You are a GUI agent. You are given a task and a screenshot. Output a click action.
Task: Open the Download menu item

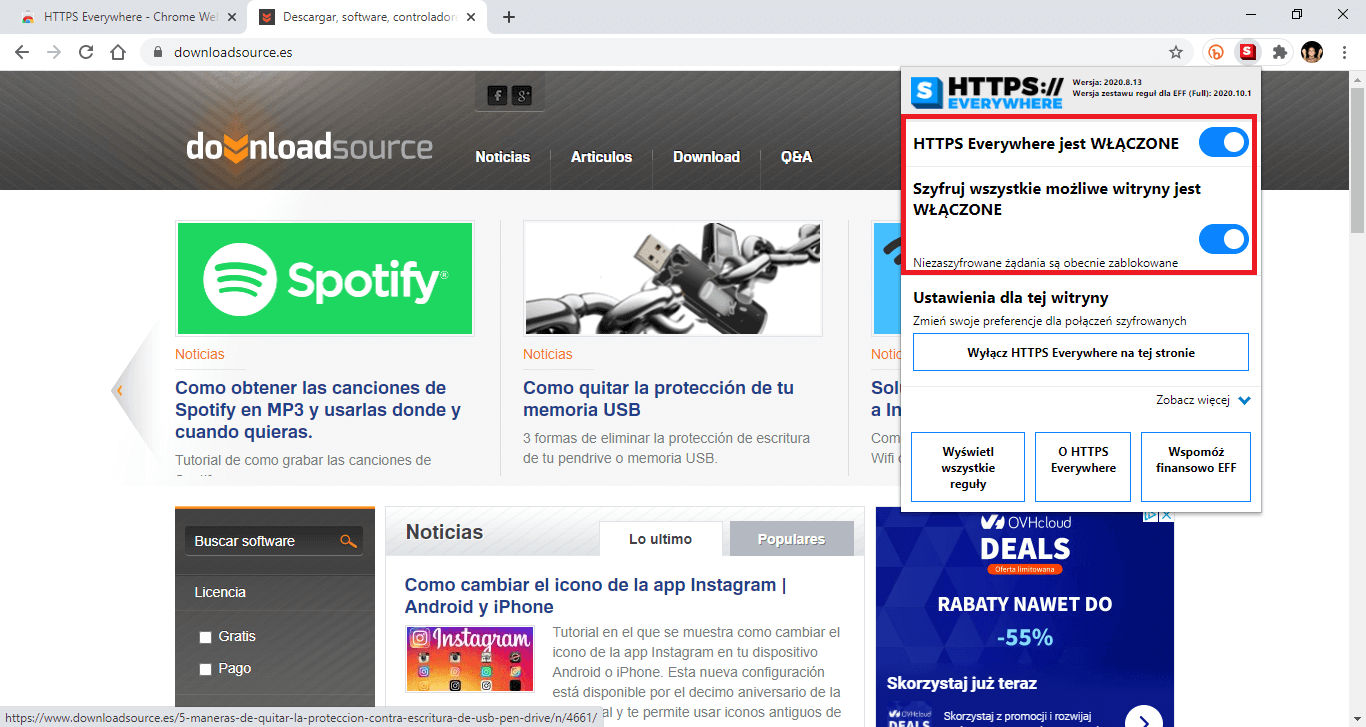[706, 157]
